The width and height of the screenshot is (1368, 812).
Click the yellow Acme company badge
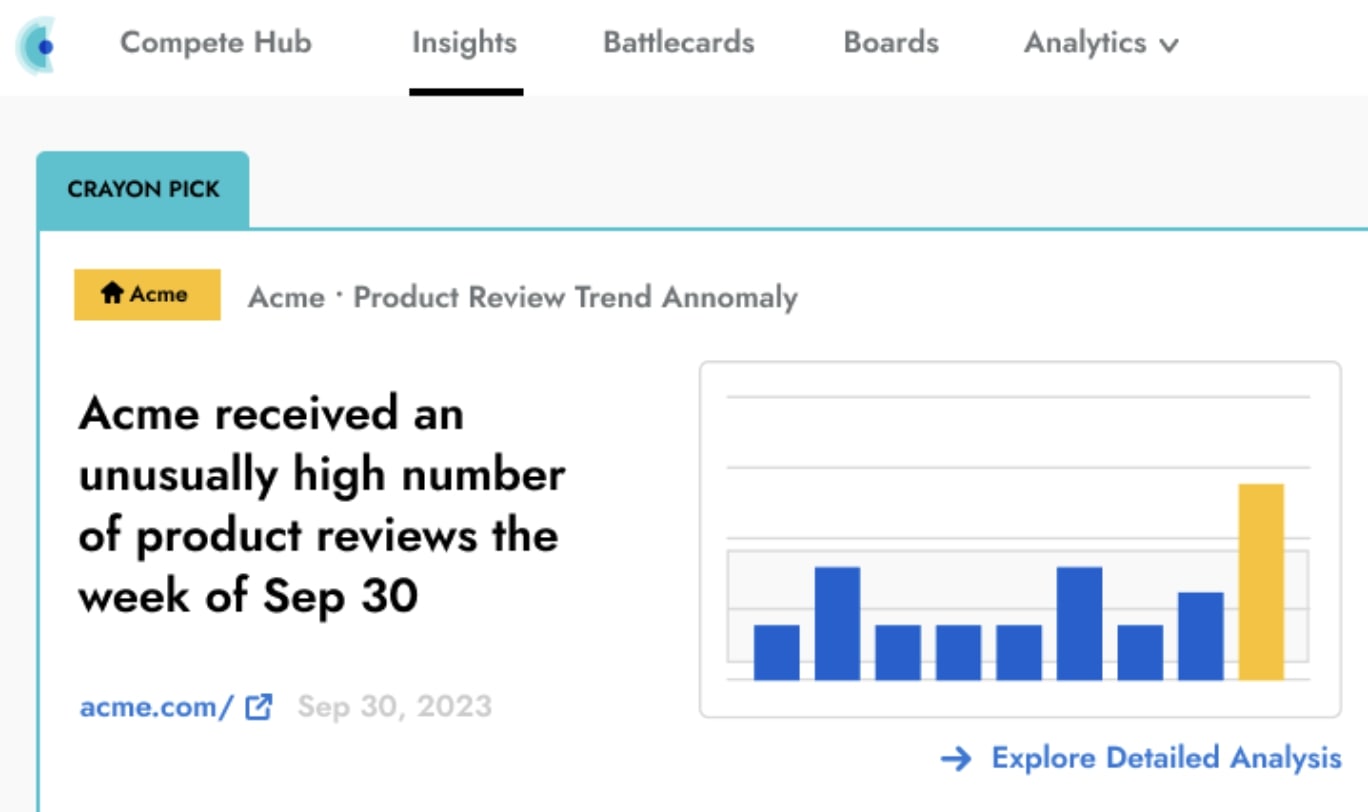tap(146, 295)
